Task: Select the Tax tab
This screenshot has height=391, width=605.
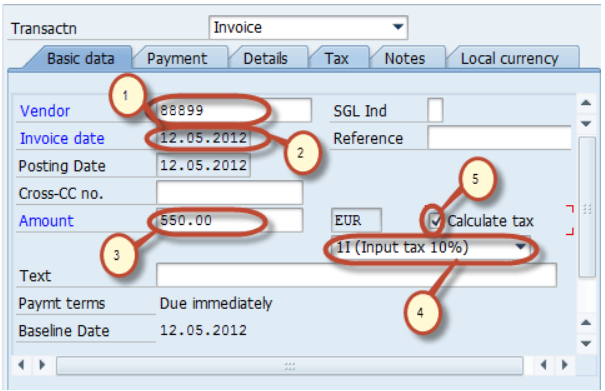Action: coord(336,58)
